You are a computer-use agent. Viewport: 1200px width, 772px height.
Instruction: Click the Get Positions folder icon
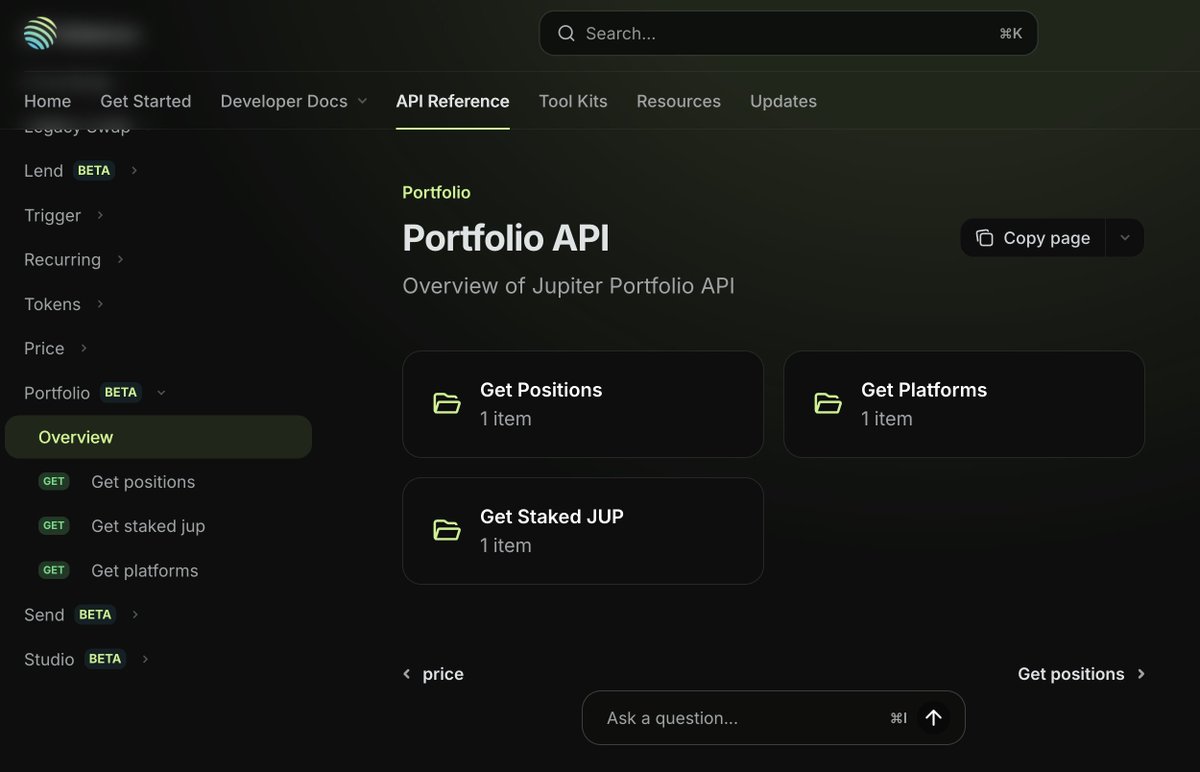pyautogui.click(x=447, y=404)
